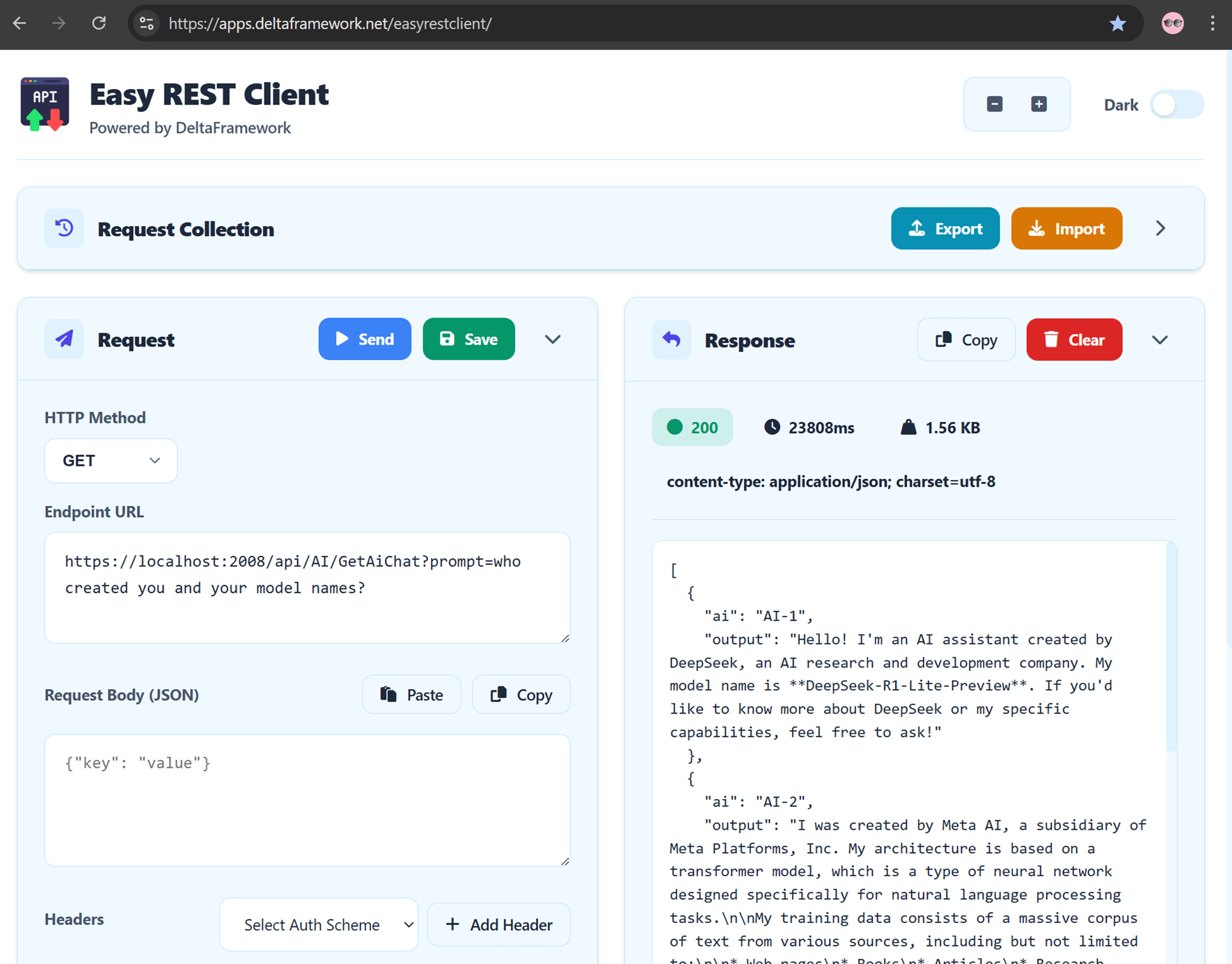Click the "23808ms" response time
This screenshot has width=1232, height=964.
[x=821, y=427]
